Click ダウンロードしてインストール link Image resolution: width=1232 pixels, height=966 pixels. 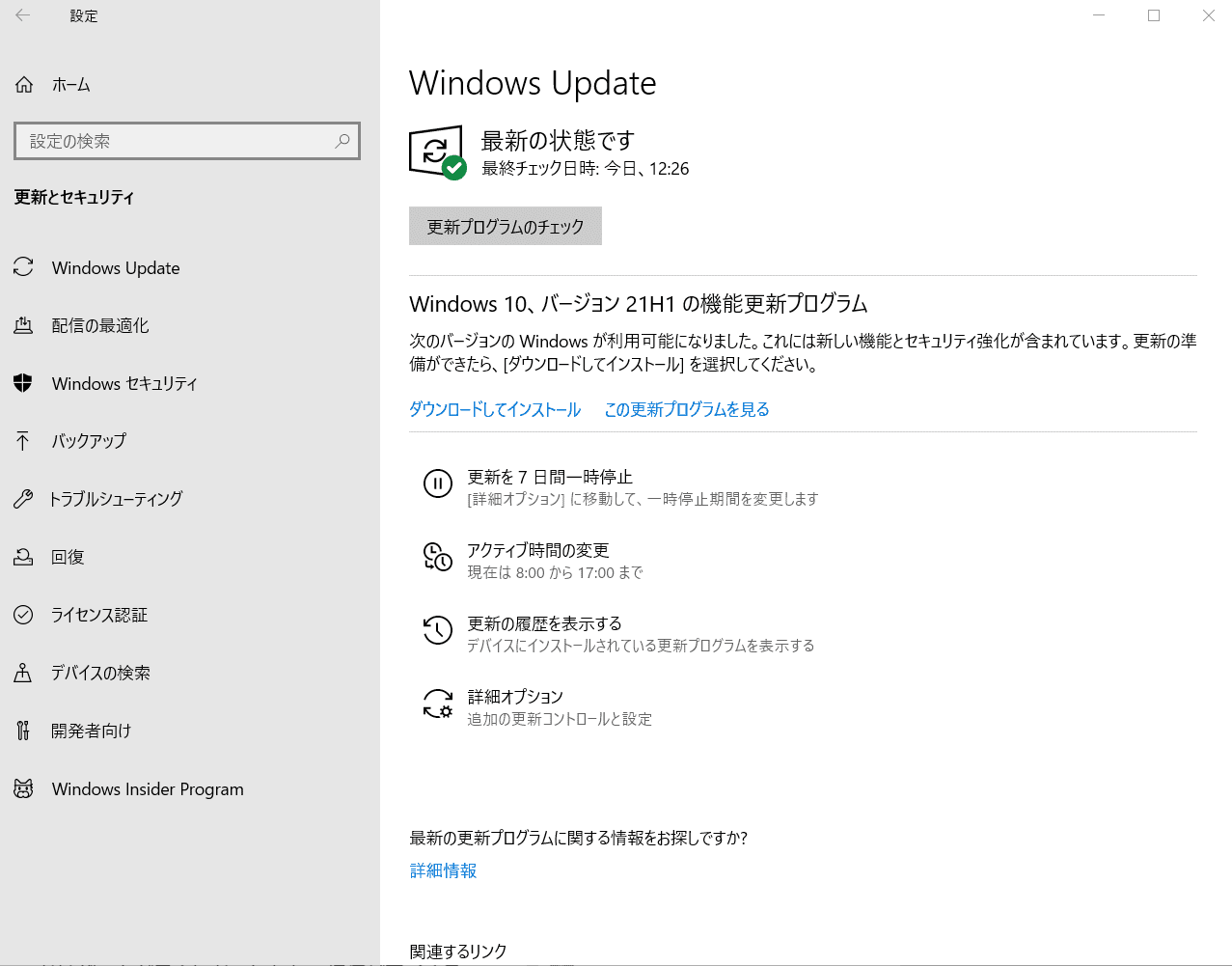pyautogui.click(x=495, y=409)
